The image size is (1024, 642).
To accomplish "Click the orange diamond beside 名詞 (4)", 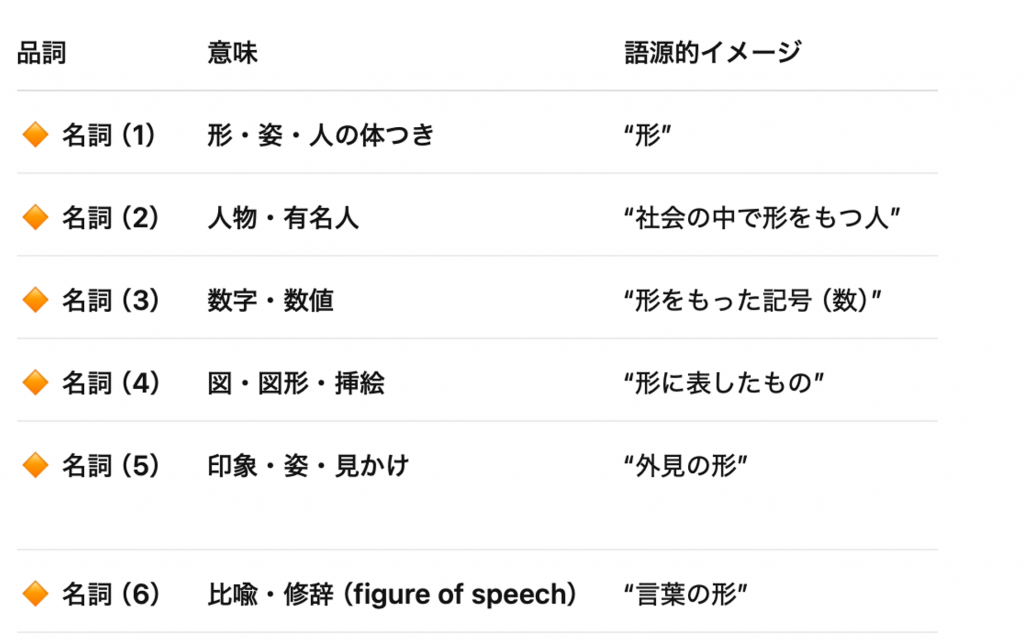I will [35, 383].
